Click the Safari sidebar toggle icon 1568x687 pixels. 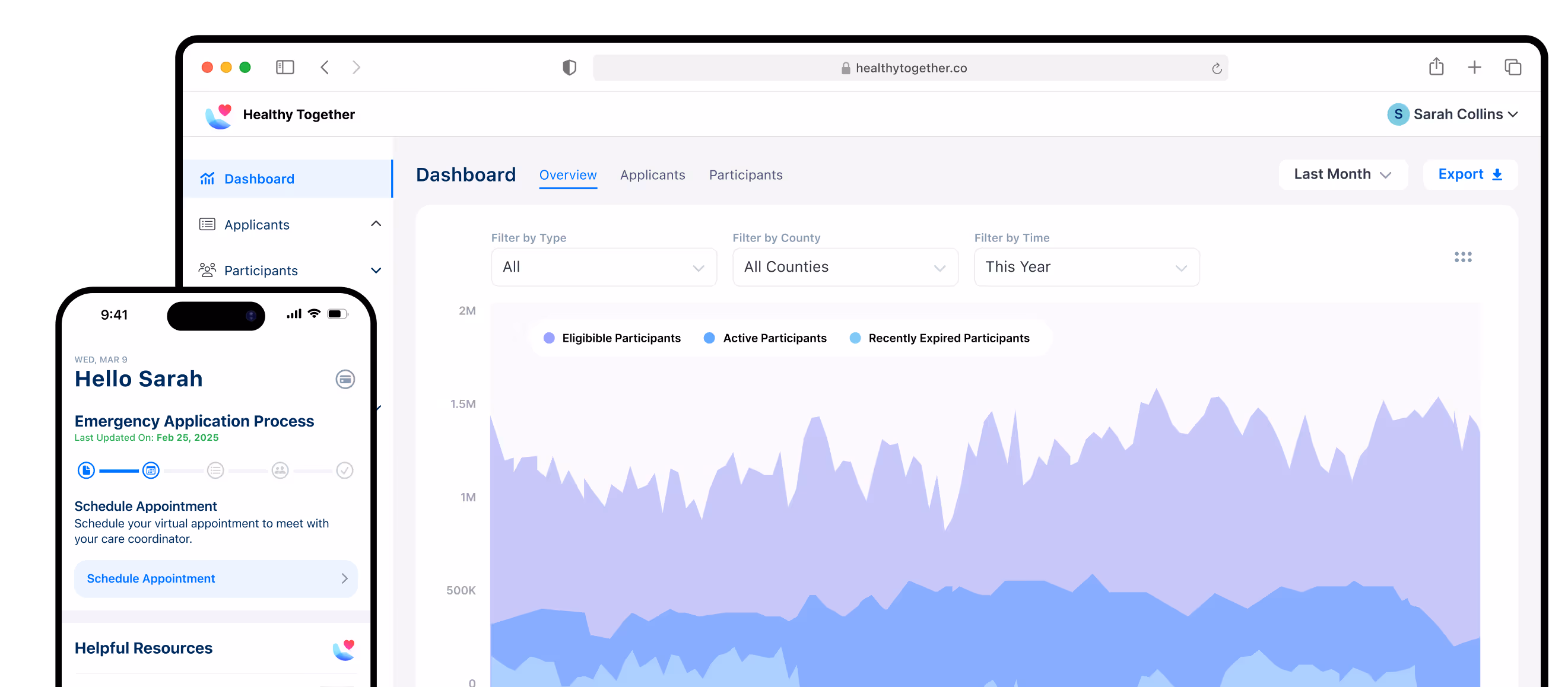(284, 67)
